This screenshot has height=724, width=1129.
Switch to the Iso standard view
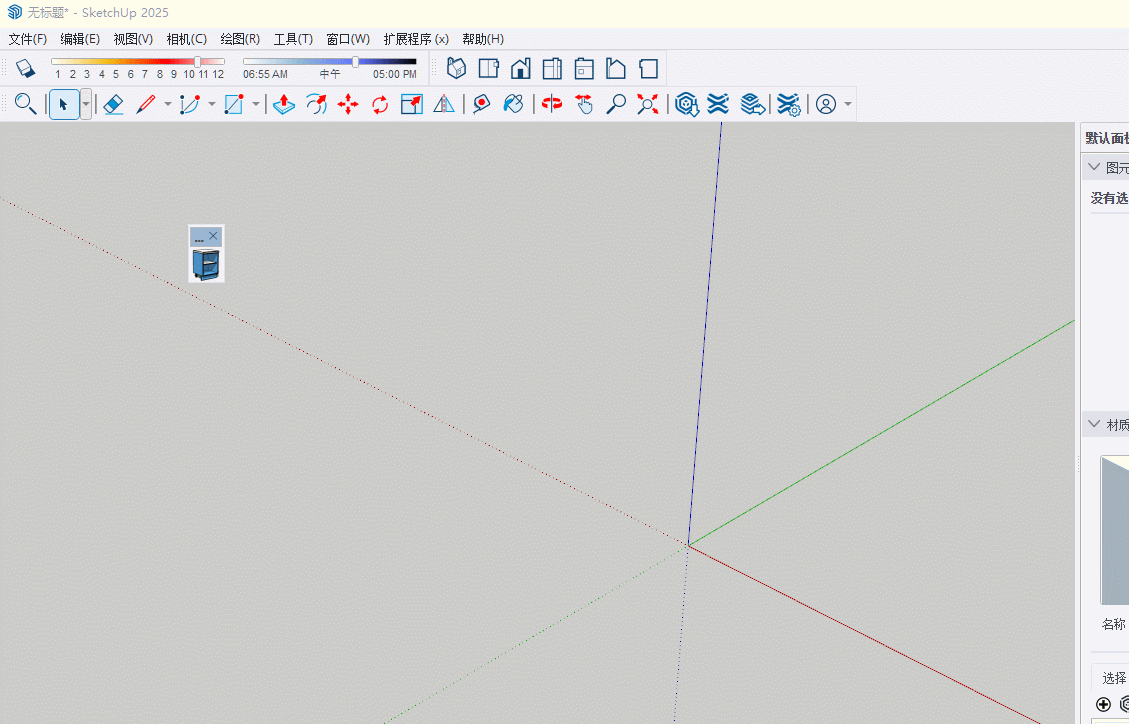click(457, 68)
